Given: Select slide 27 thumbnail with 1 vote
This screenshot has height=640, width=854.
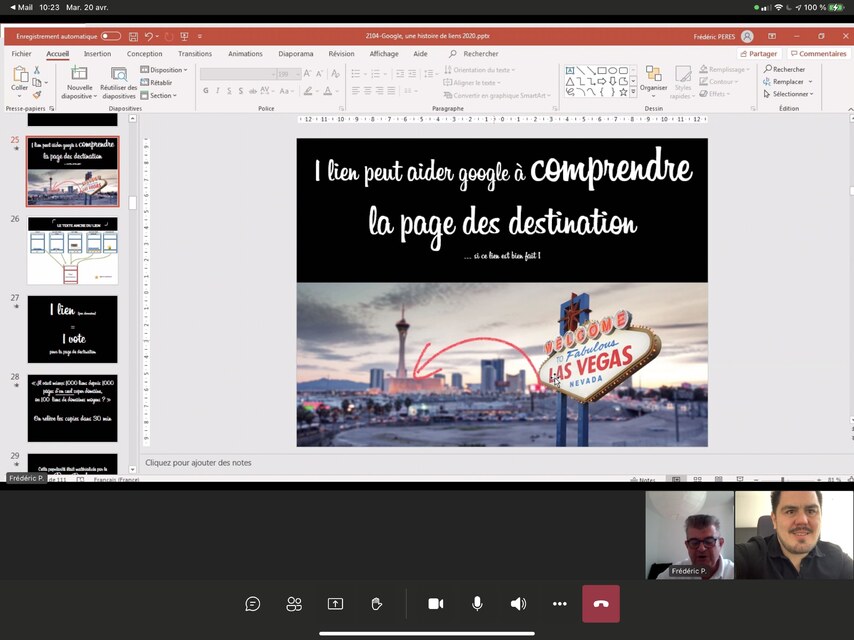Looking at the screenshot, I should (x=72, y=329).
